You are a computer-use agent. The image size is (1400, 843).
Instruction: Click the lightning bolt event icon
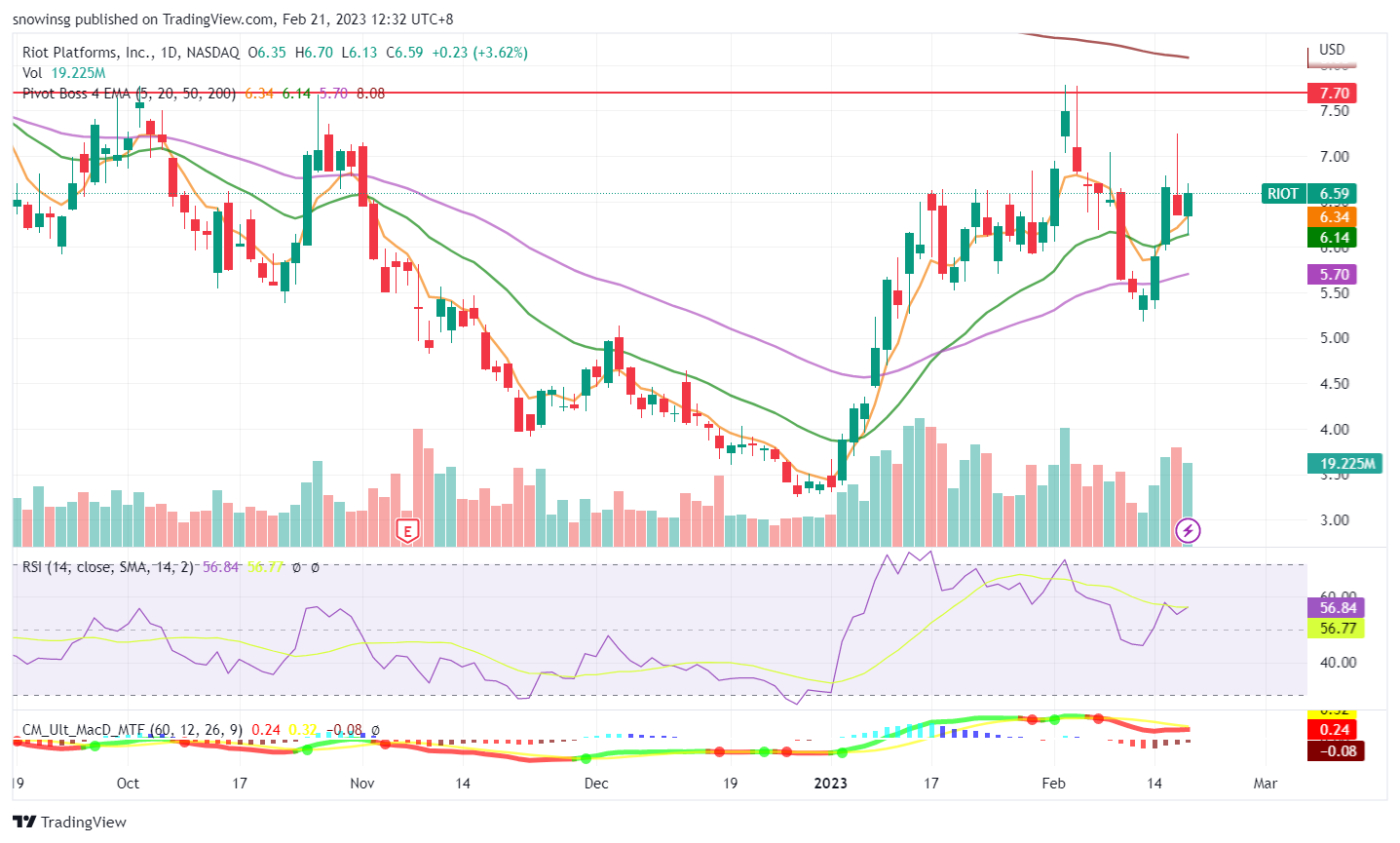pyautogui.click(x=1188, y=531)
